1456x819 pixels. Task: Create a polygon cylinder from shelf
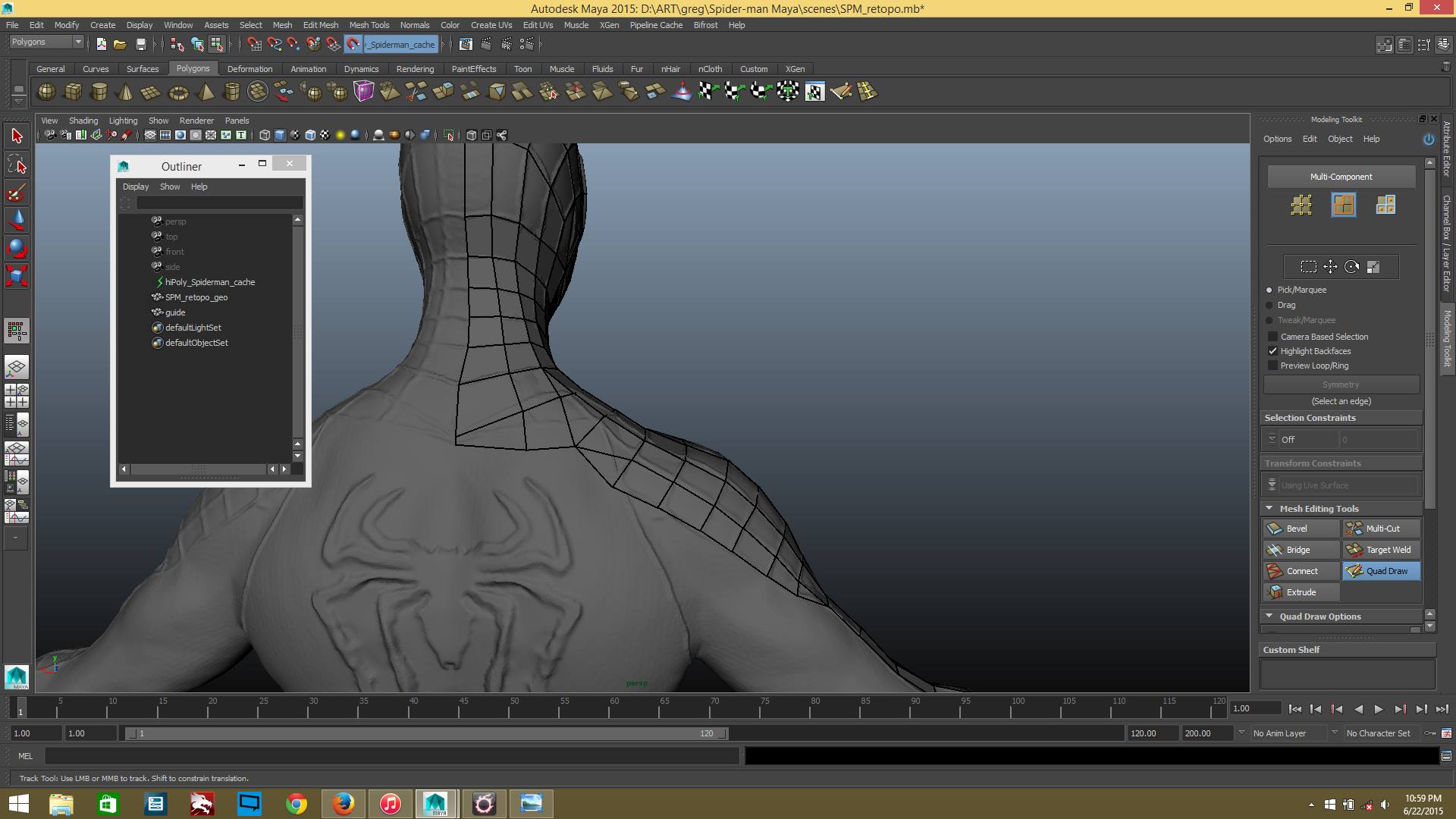point(99,92)
